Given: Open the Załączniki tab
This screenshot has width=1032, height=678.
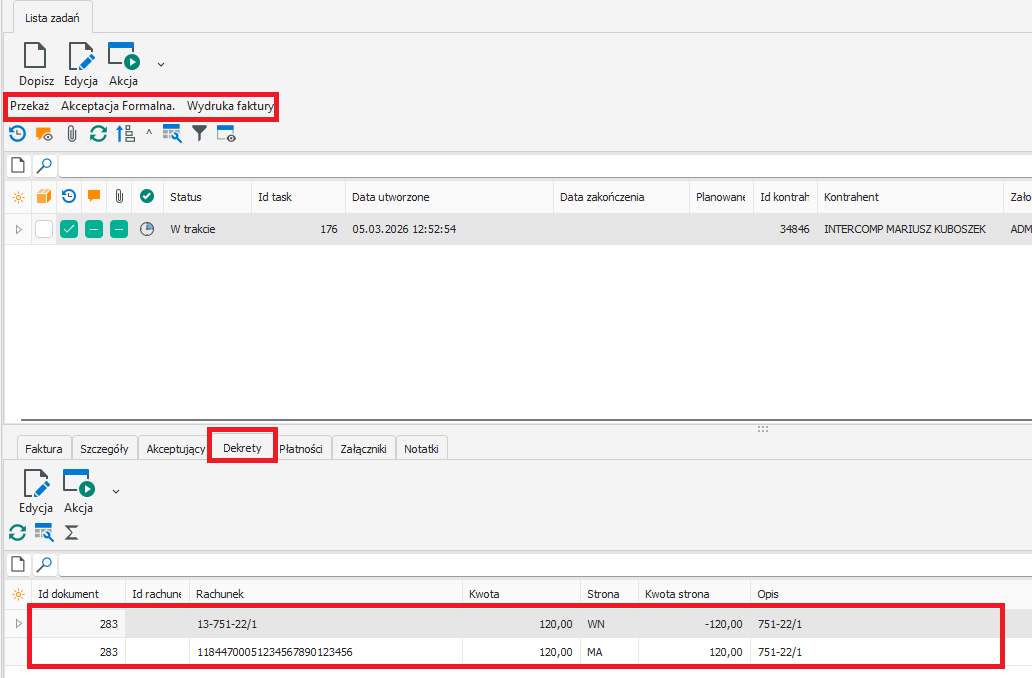Looking at the screenshot, I should 363,449.
